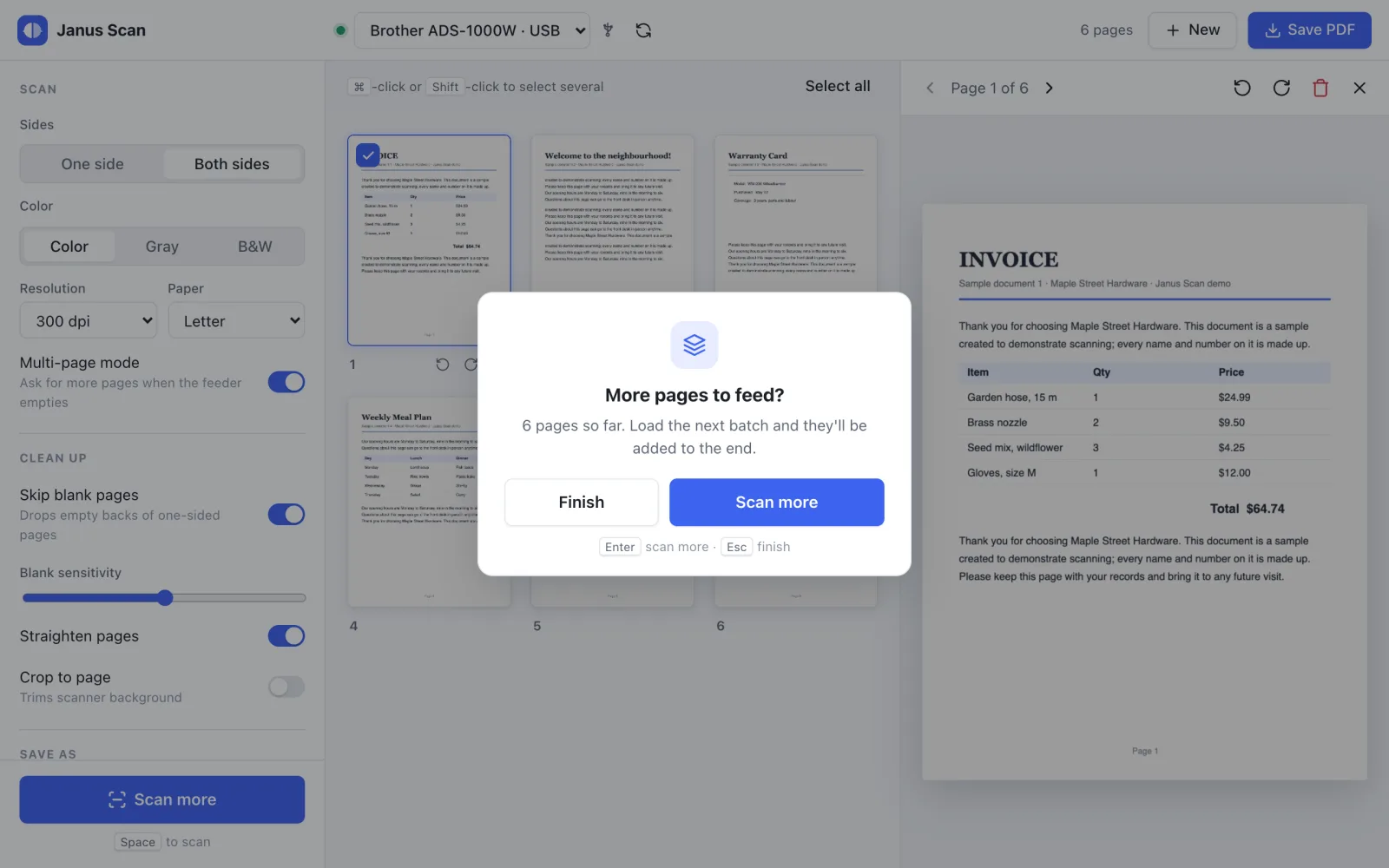Click Finish in the dialog
Screen dimensions: 1389x868
[x=582, y=503]
